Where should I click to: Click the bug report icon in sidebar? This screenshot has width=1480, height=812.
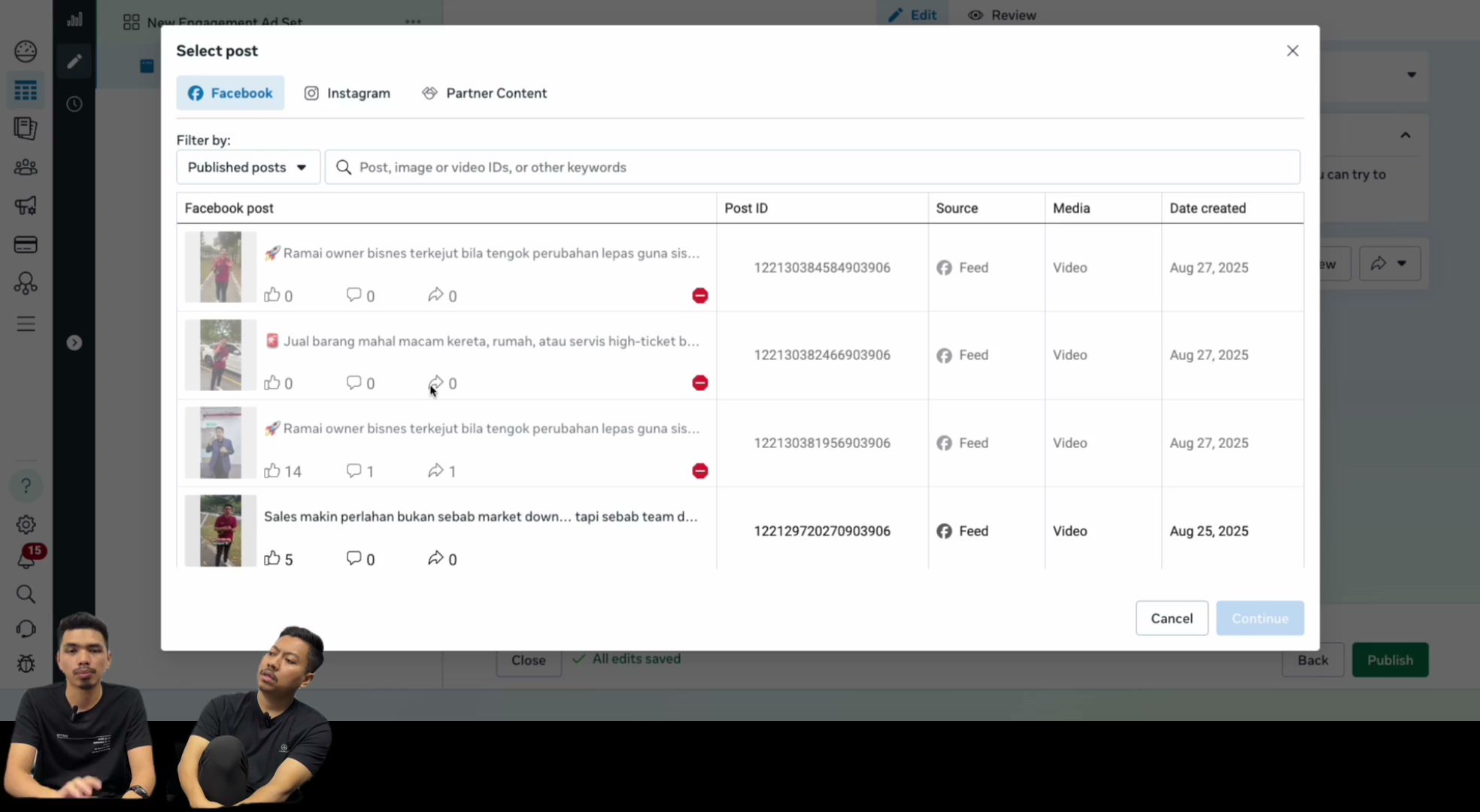[x=26, y=663]
